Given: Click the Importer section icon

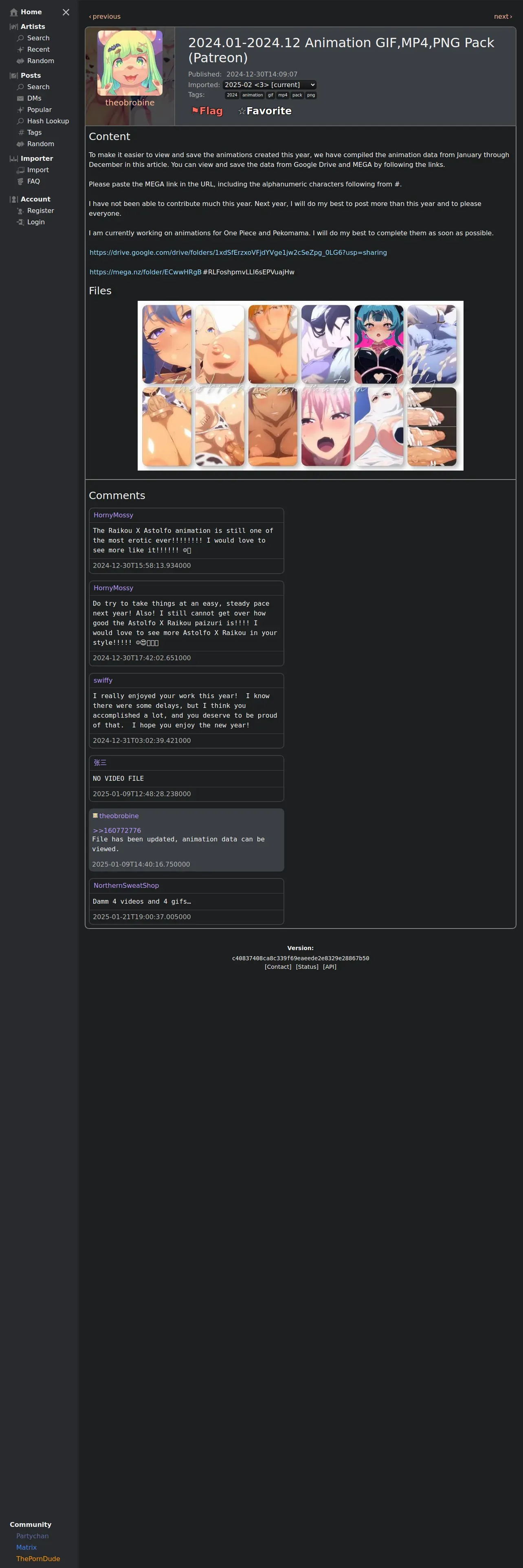Looking at the screenshot, I should point(14,159).
